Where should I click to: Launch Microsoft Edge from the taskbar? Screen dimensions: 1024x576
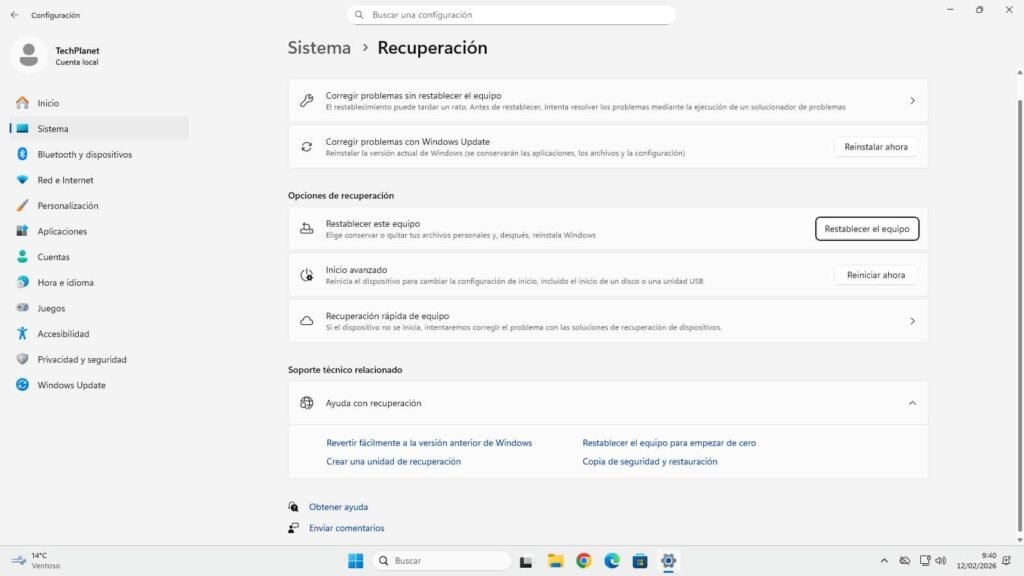click(612, 561)
